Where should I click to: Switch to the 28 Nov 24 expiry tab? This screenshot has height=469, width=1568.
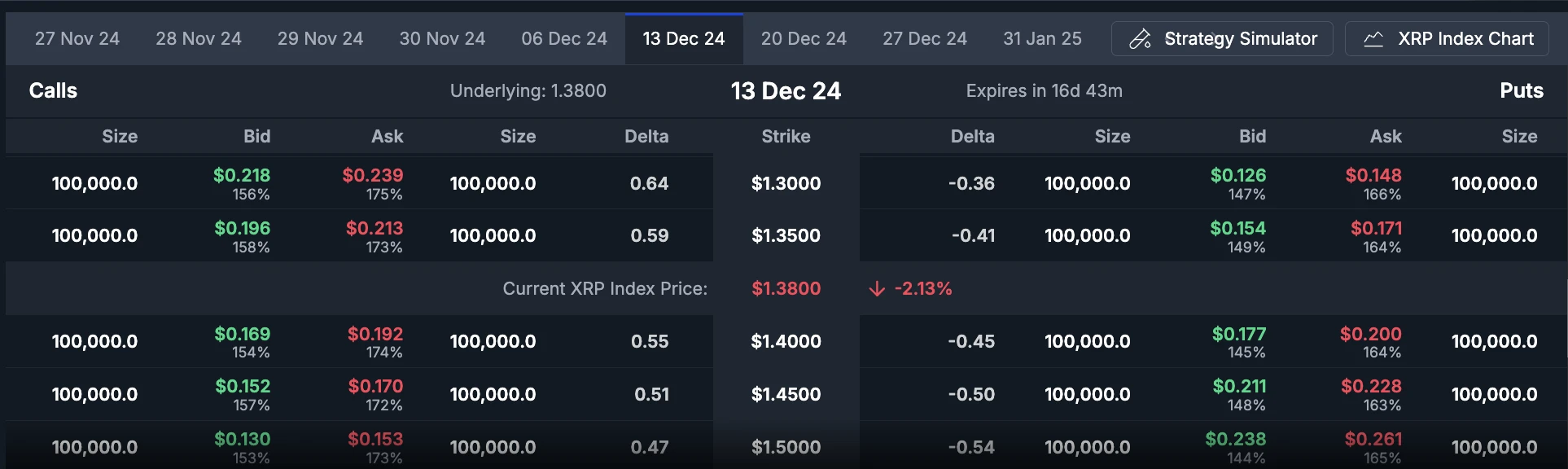(198, 38)
